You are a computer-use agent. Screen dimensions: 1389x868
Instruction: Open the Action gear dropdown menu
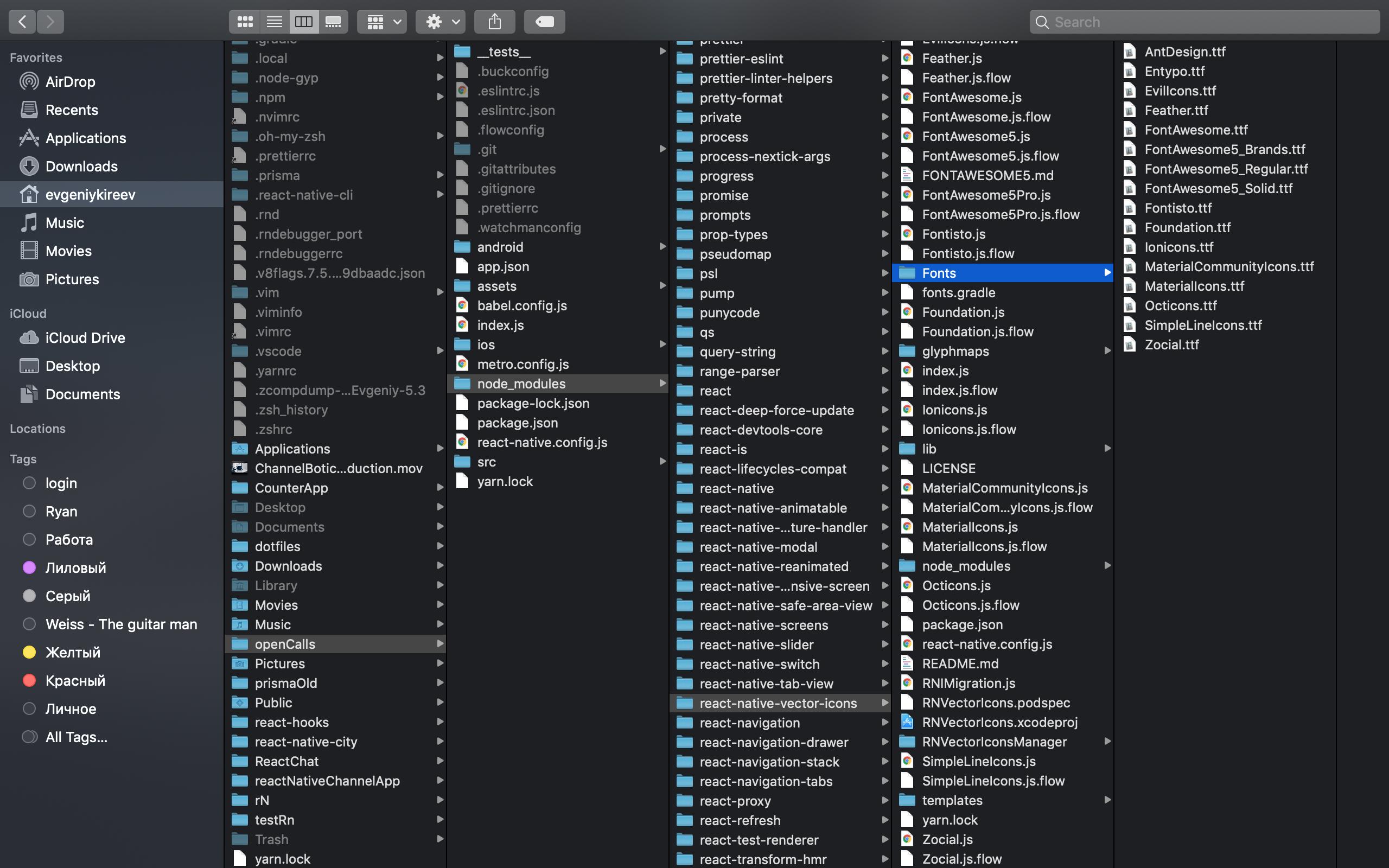[x=440, y=22]
